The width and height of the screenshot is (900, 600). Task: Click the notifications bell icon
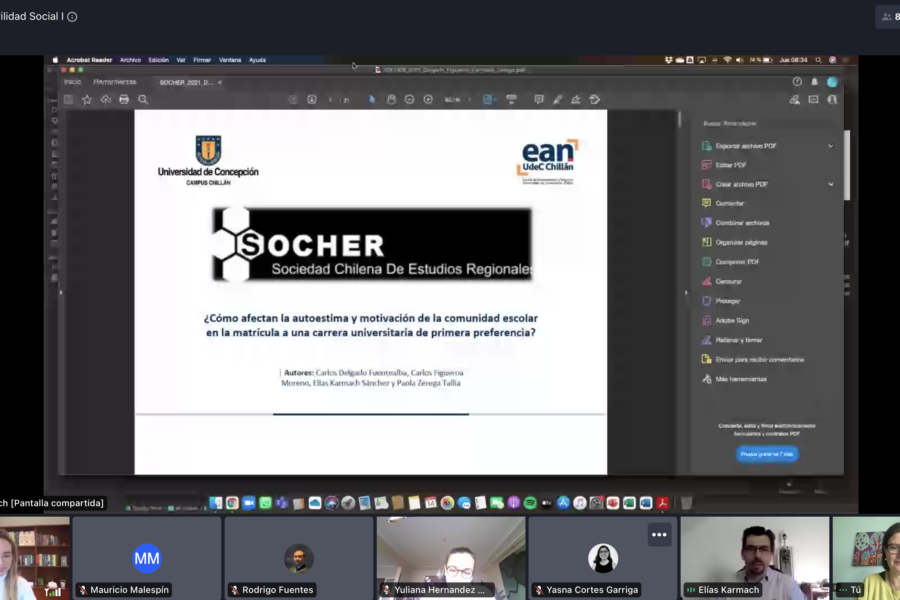click(x=814, y=82)
